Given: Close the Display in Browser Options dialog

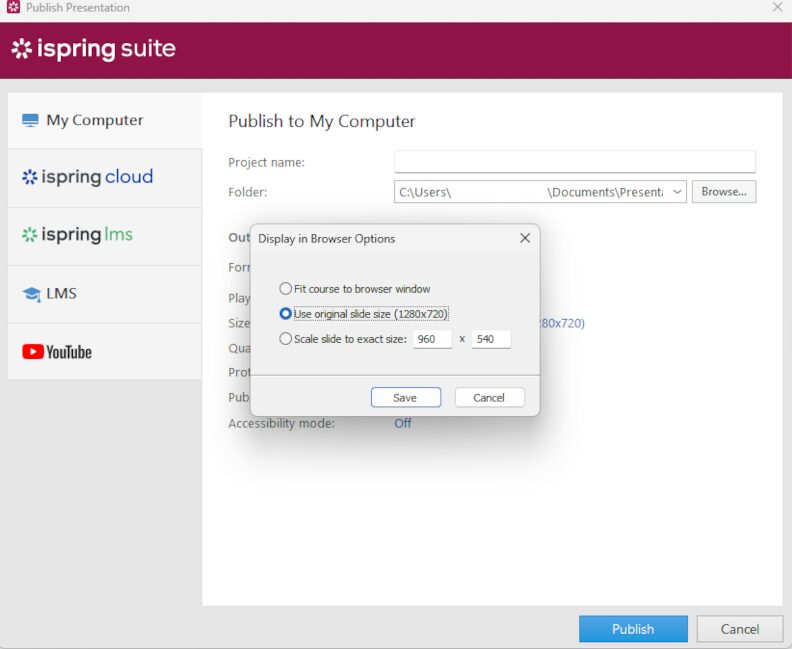Looking at the screenshot, I should click(x=525, y=238).
